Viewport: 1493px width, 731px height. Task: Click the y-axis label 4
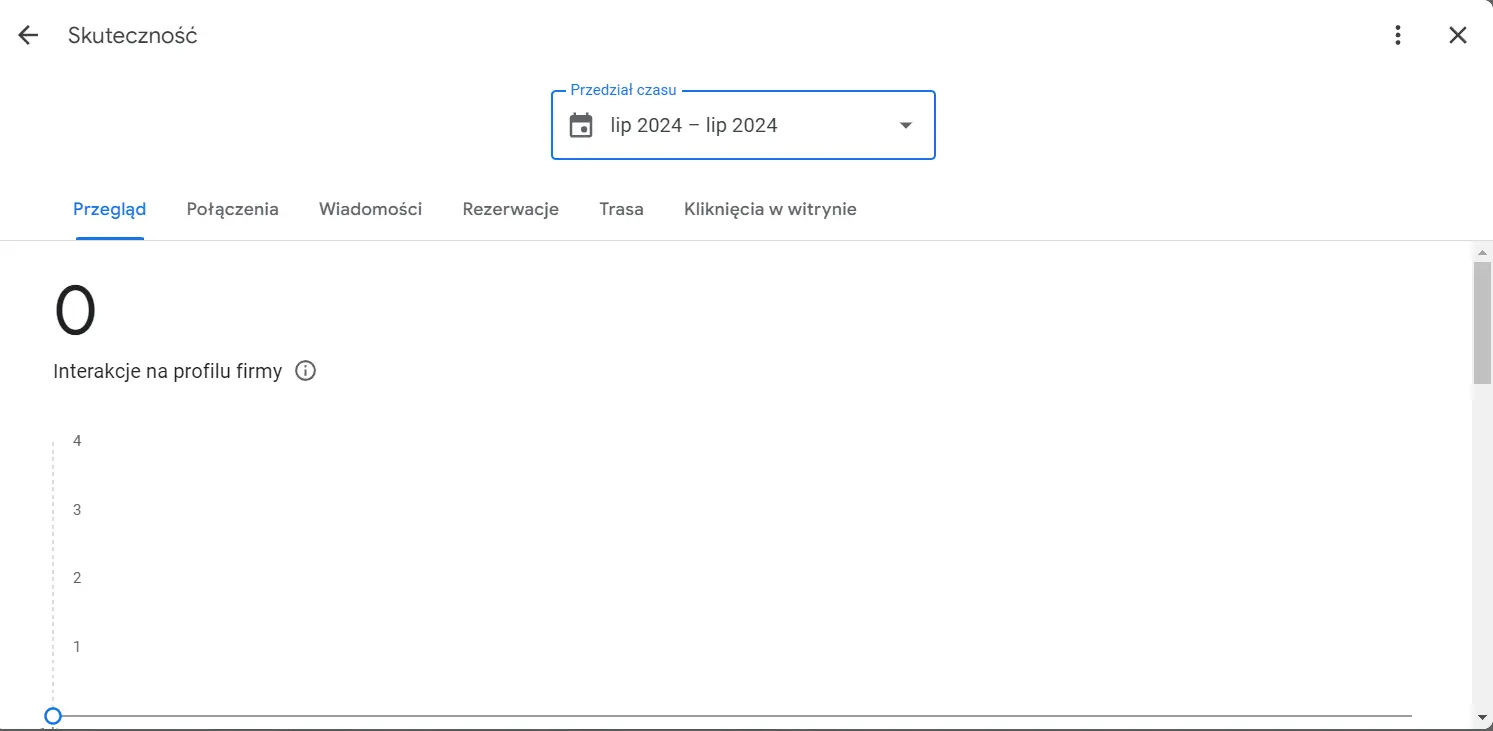[77, 441]
